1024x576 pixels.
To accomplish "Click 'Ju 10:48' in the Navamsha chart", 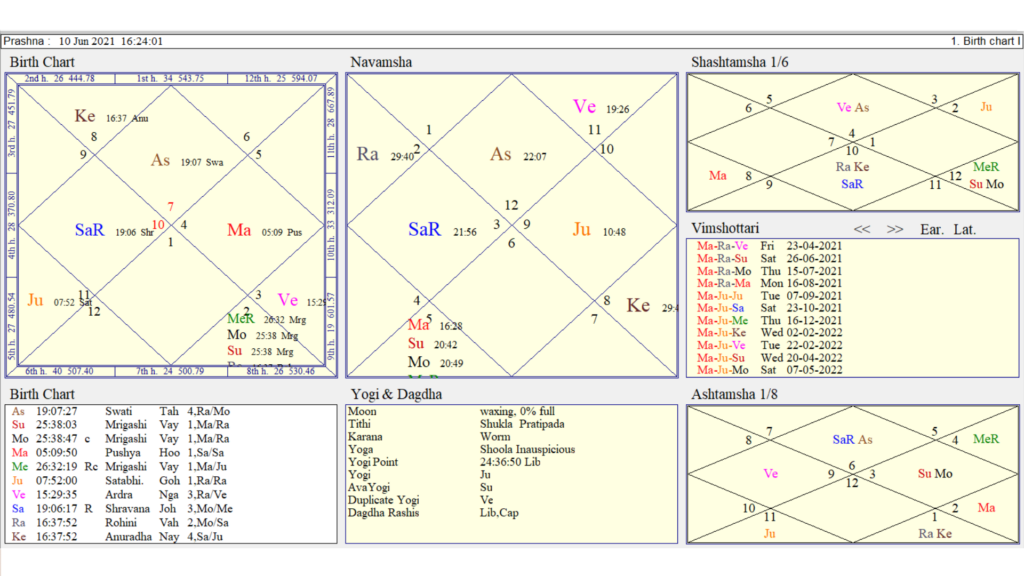I will [x=599, y=230].
